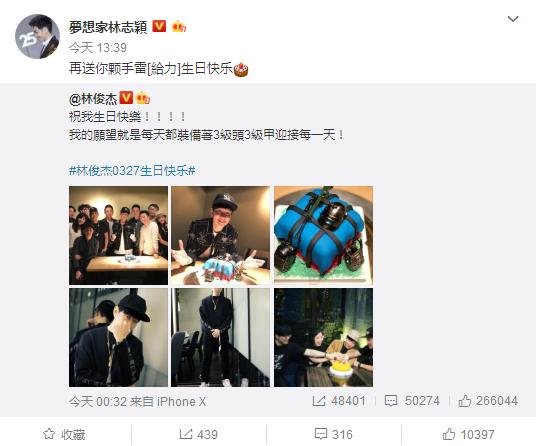Image resolution: width=536 pixels, height=446 pixels.
Task: View the night outdoor cake-cutting photo
Action: tap(323, 337)
